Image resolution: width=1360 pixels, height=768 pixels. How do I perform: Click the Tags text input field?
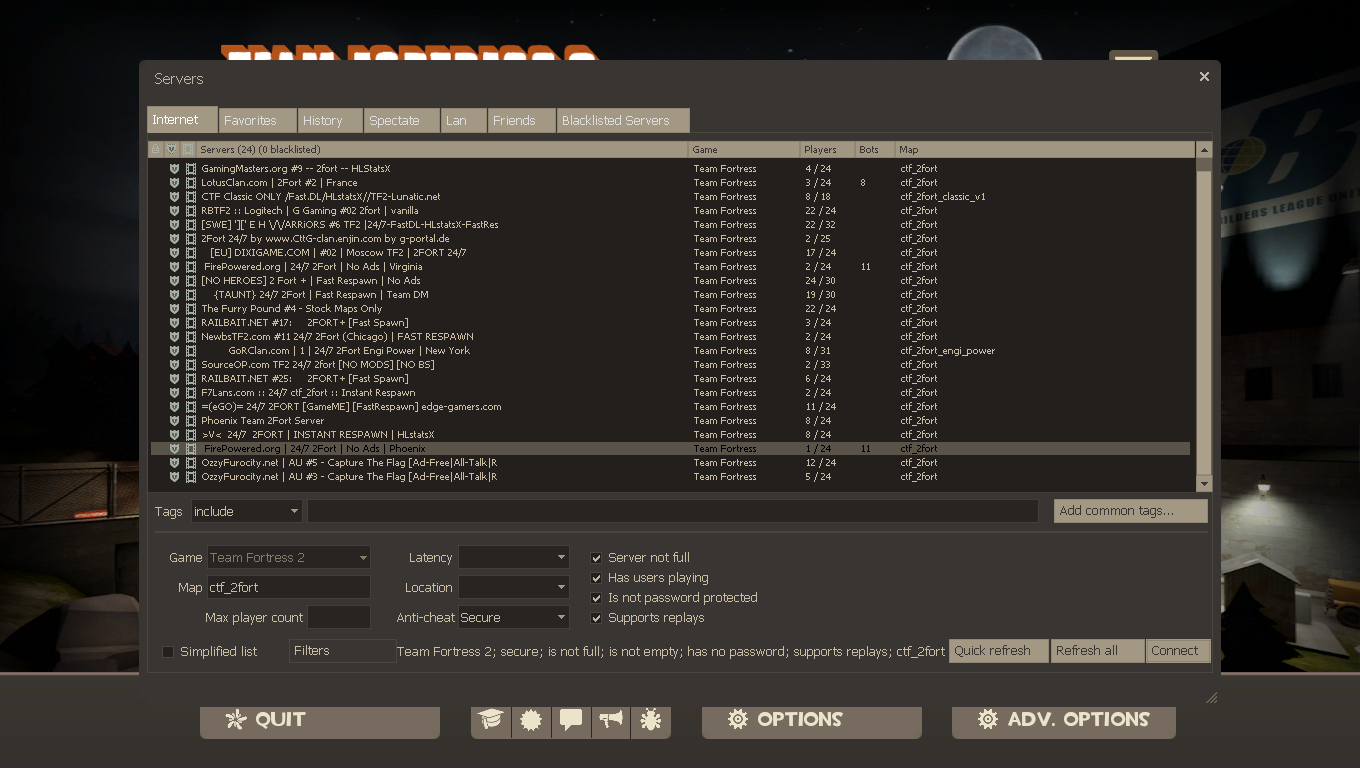[672, 511]
